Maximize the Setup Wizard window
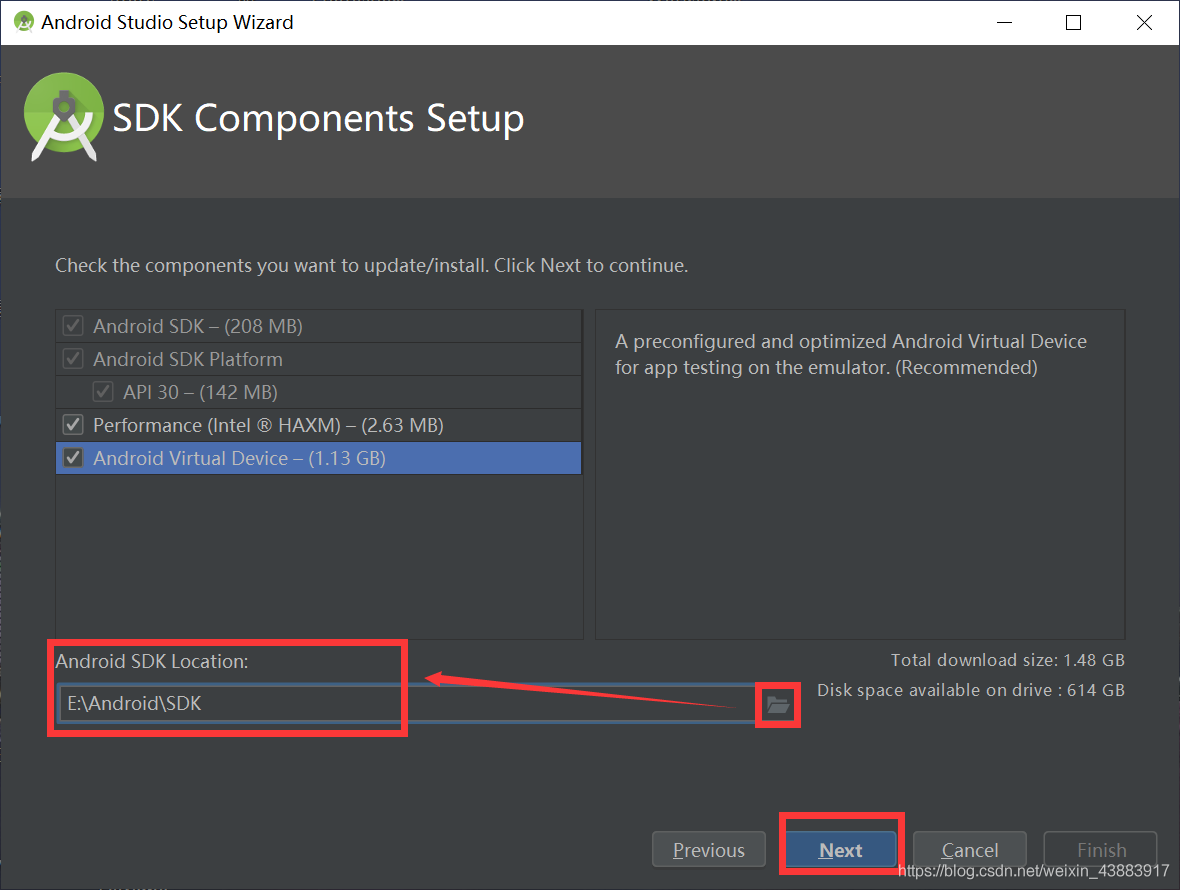The height and width of the screenshot is (890, 1180). (x=1074, y=23)
